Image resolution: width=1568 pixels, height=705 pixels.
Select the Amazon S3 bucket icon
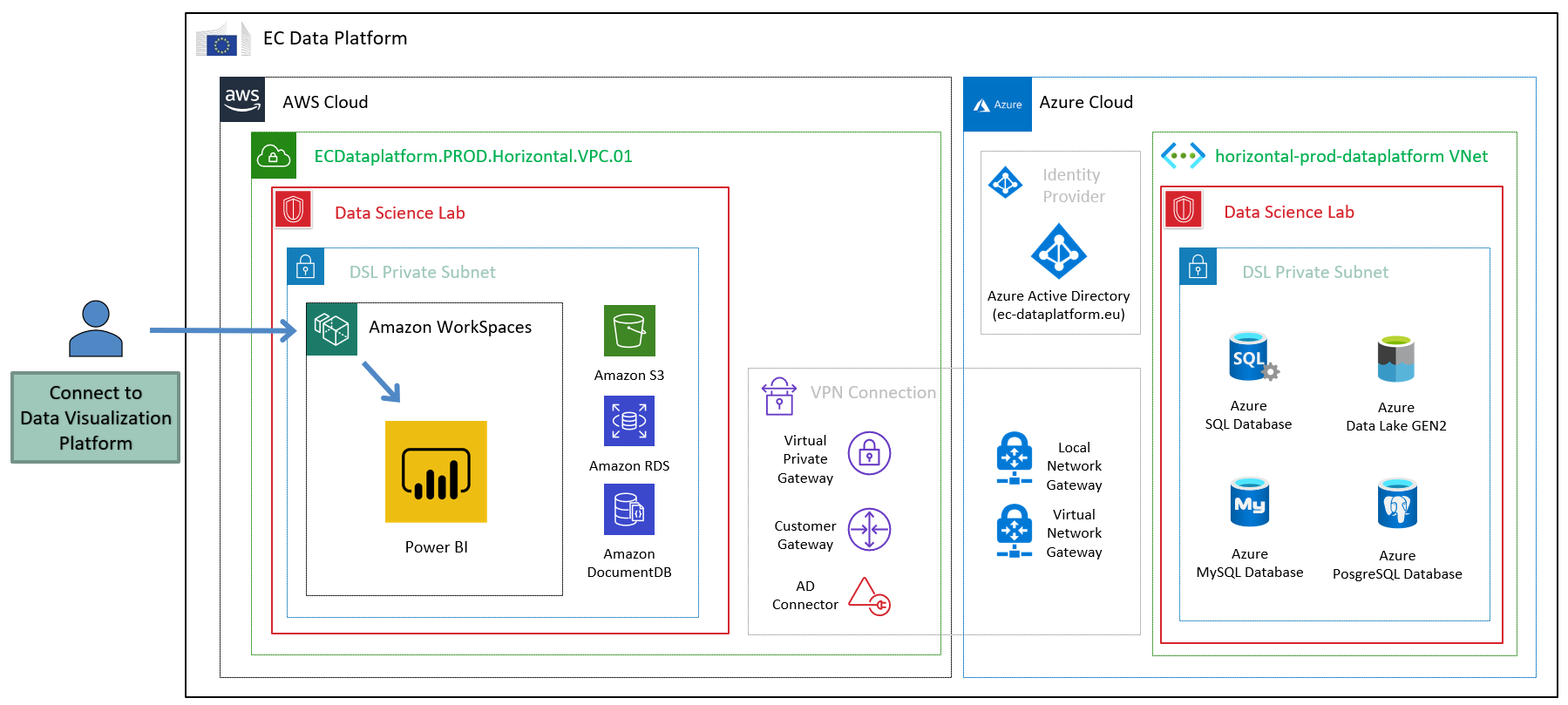(629, 330)
